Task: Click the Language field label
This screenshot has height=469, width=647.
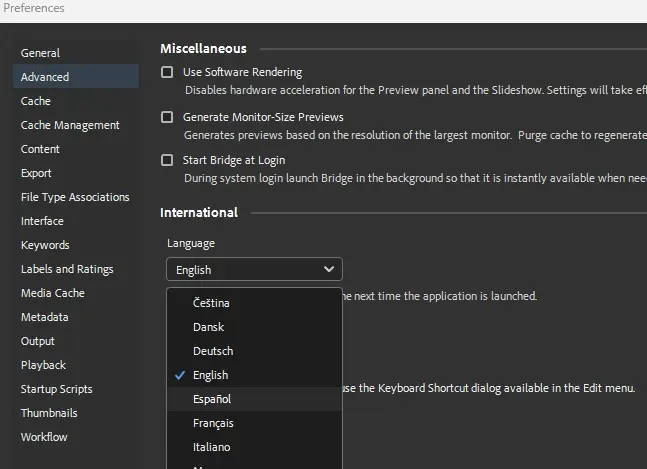Action: click(191, 244)
